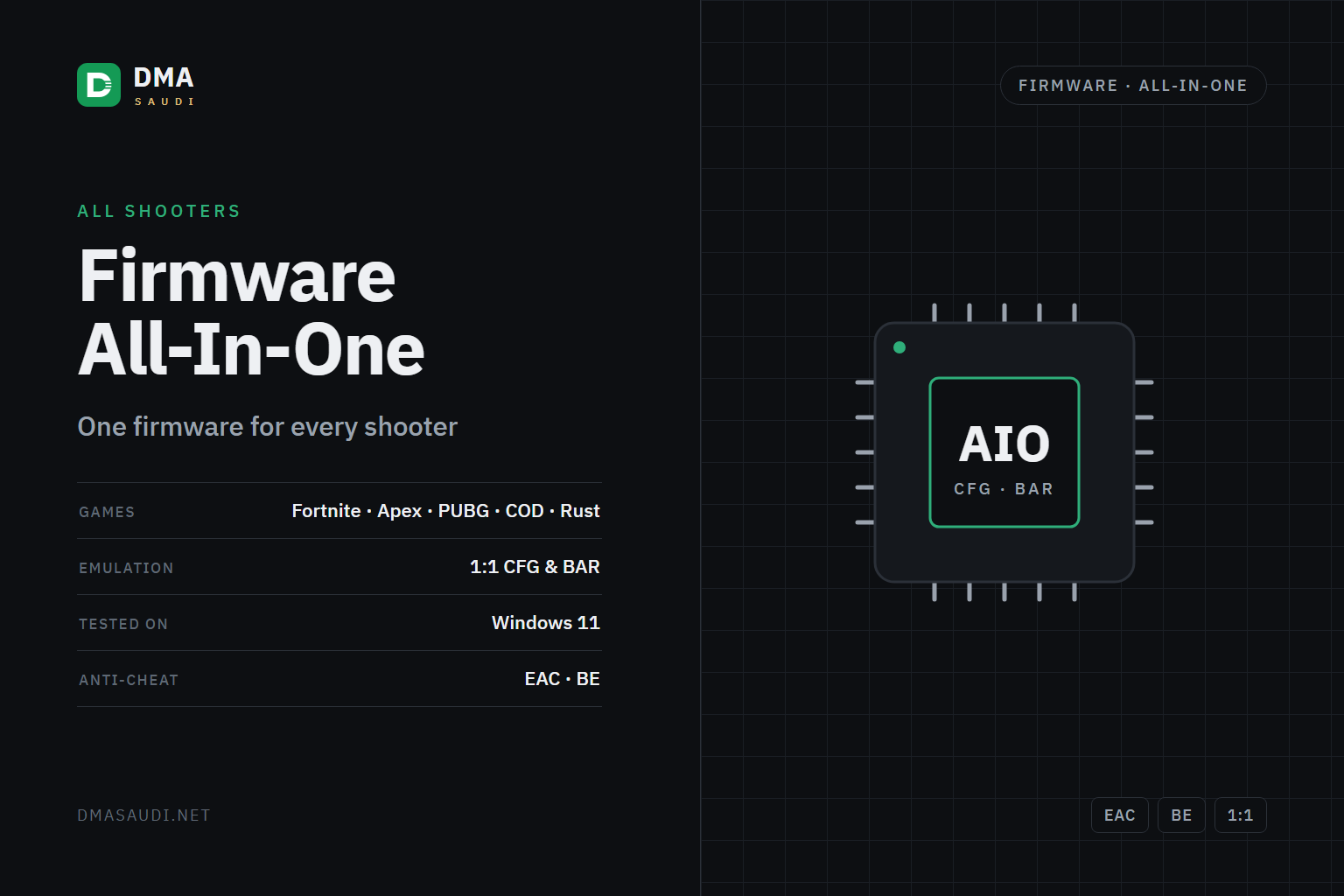Click the ALL SHOOTERS label
Viewport: 1344px width, 896px height.
(x=159, y=211)
